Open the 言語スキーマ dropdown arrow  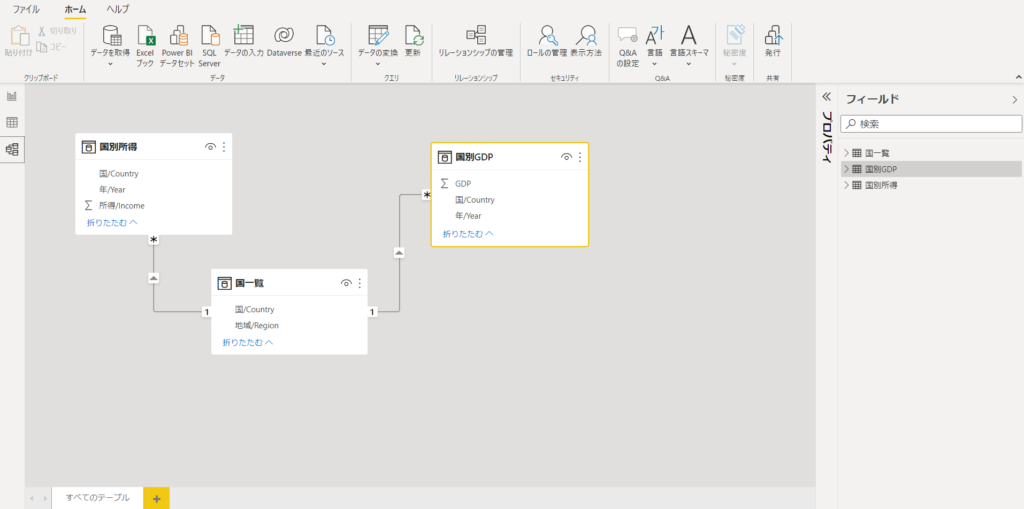pyautogui.click(x=689, y=64)
